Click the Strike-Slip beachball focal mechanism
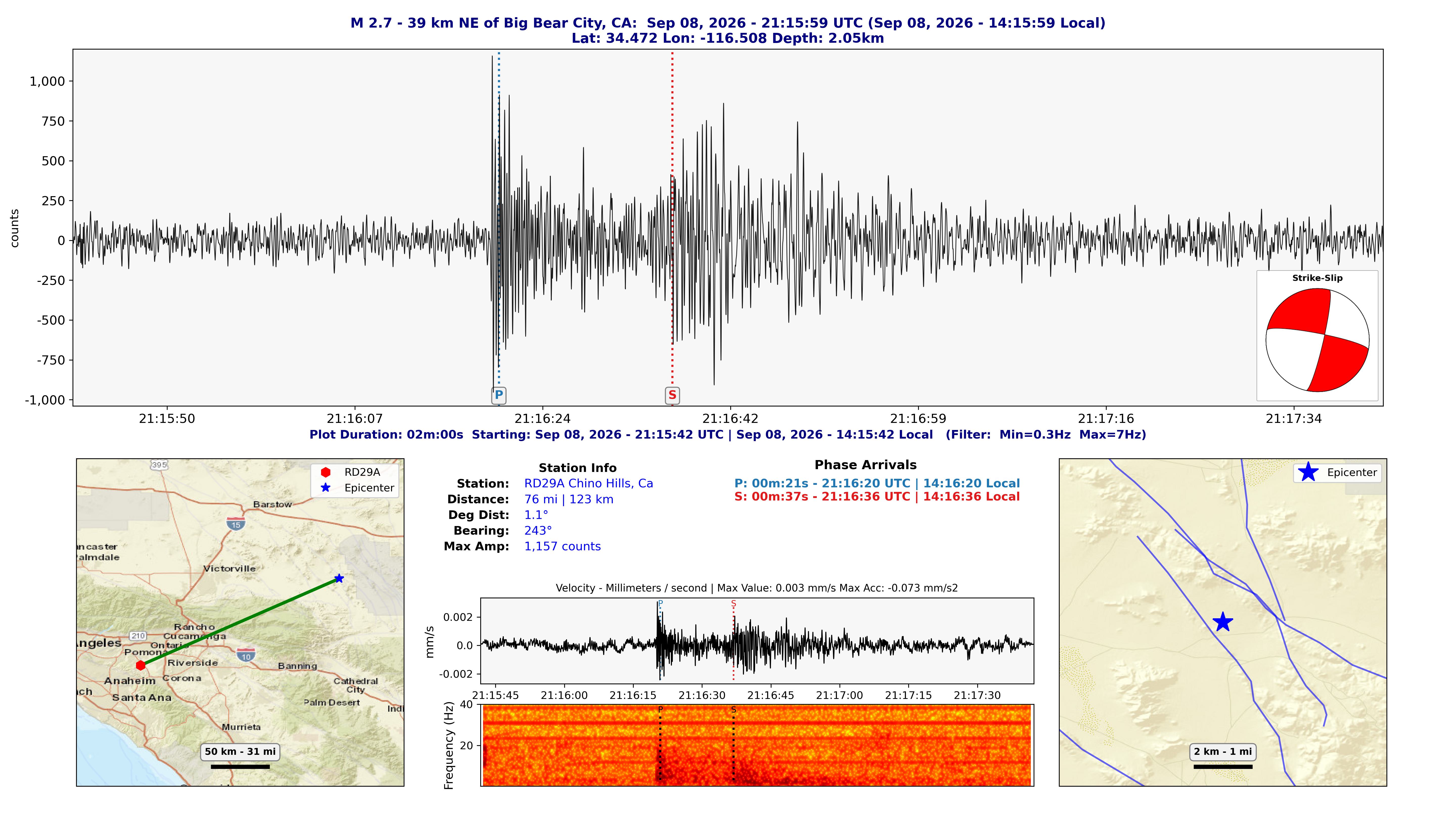 tap(1317, 340)
